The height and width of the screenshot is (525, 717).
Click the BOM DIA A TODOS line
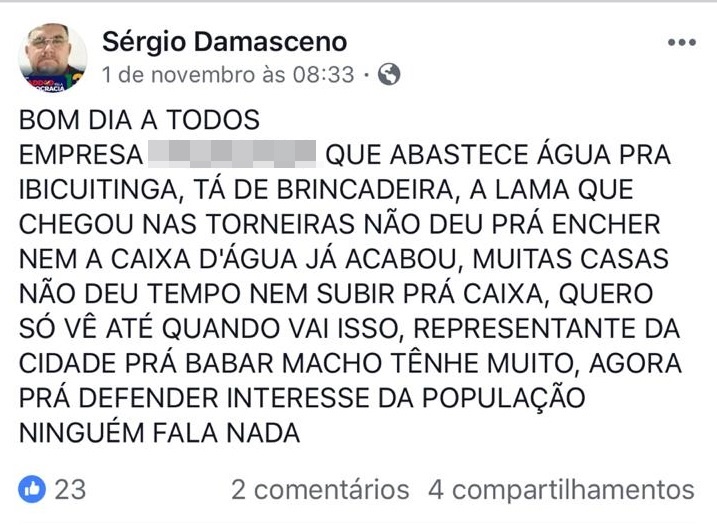pyautogui.click(x=139, y=121)
